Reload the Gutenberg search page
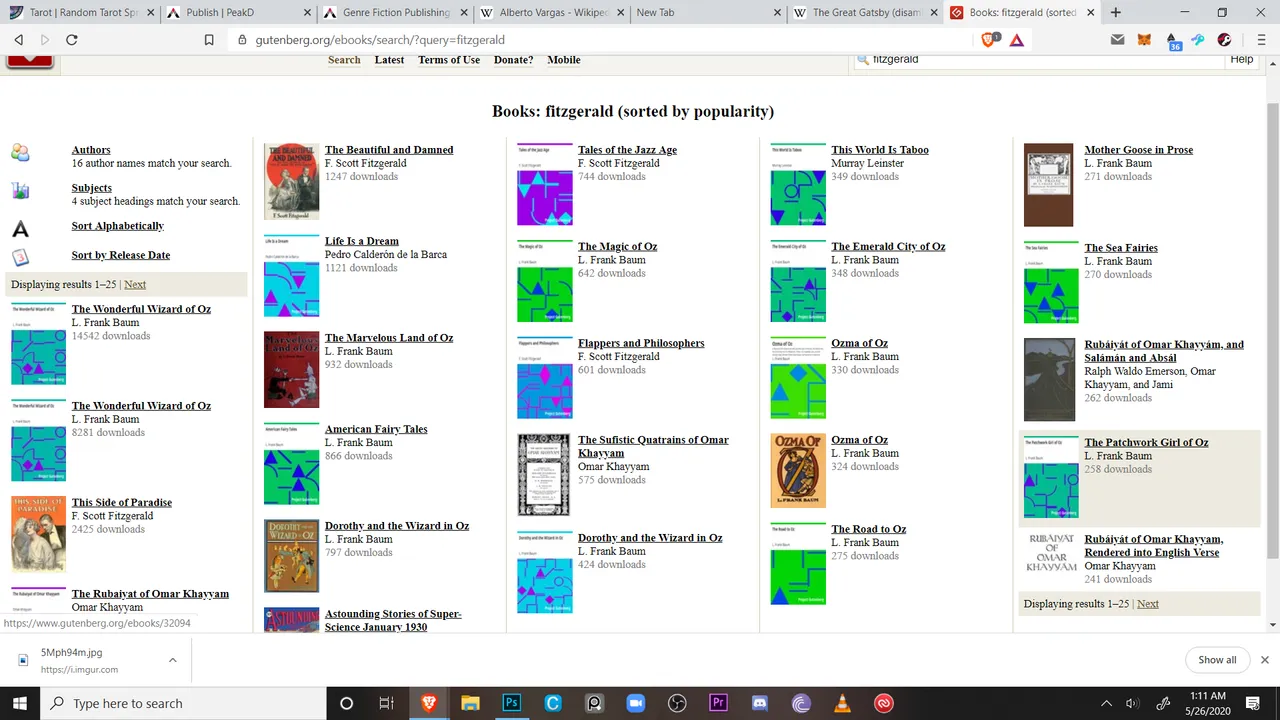 72,40
